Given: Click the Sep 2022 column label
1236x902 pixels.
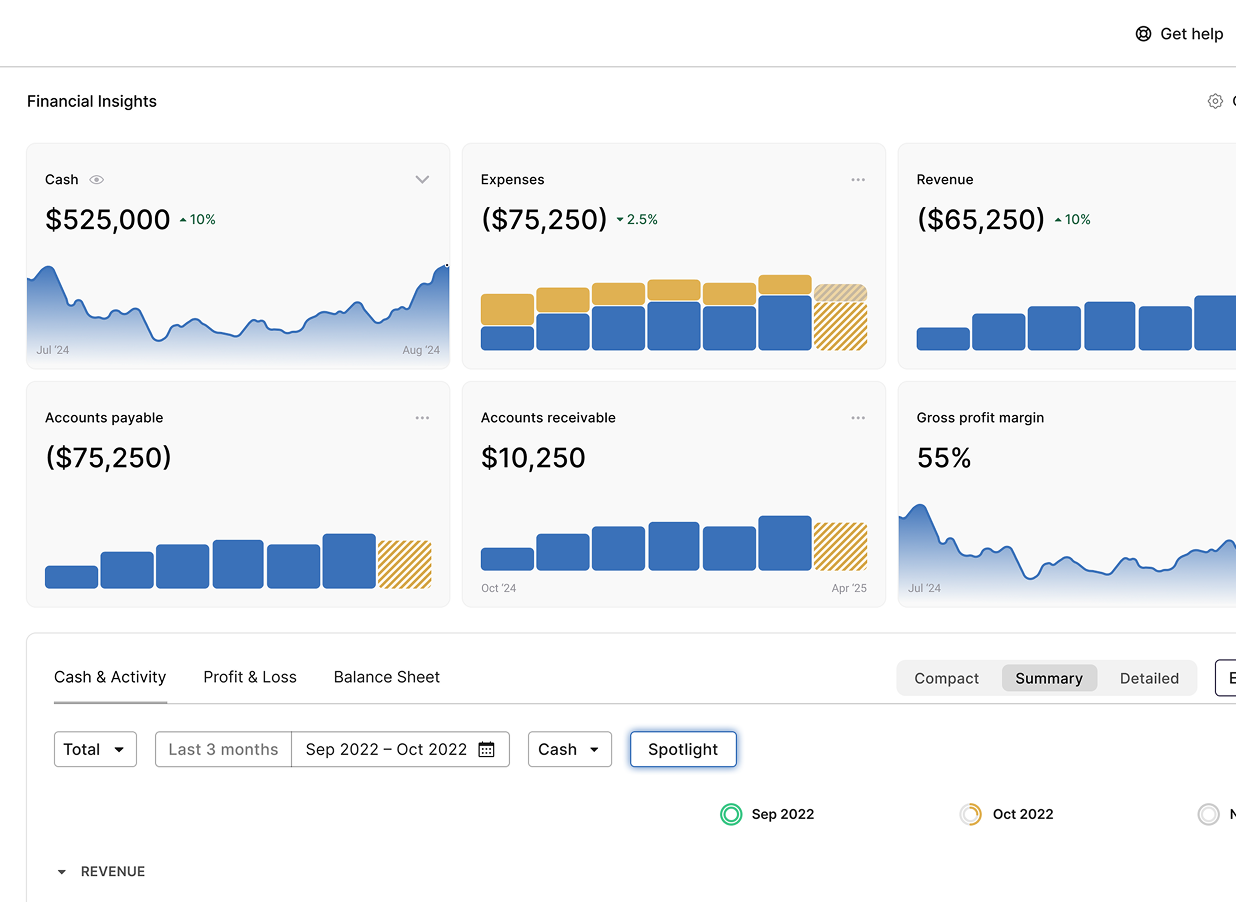Looking at the screenshot, I should pyautogui.click(x=783, y=814).
